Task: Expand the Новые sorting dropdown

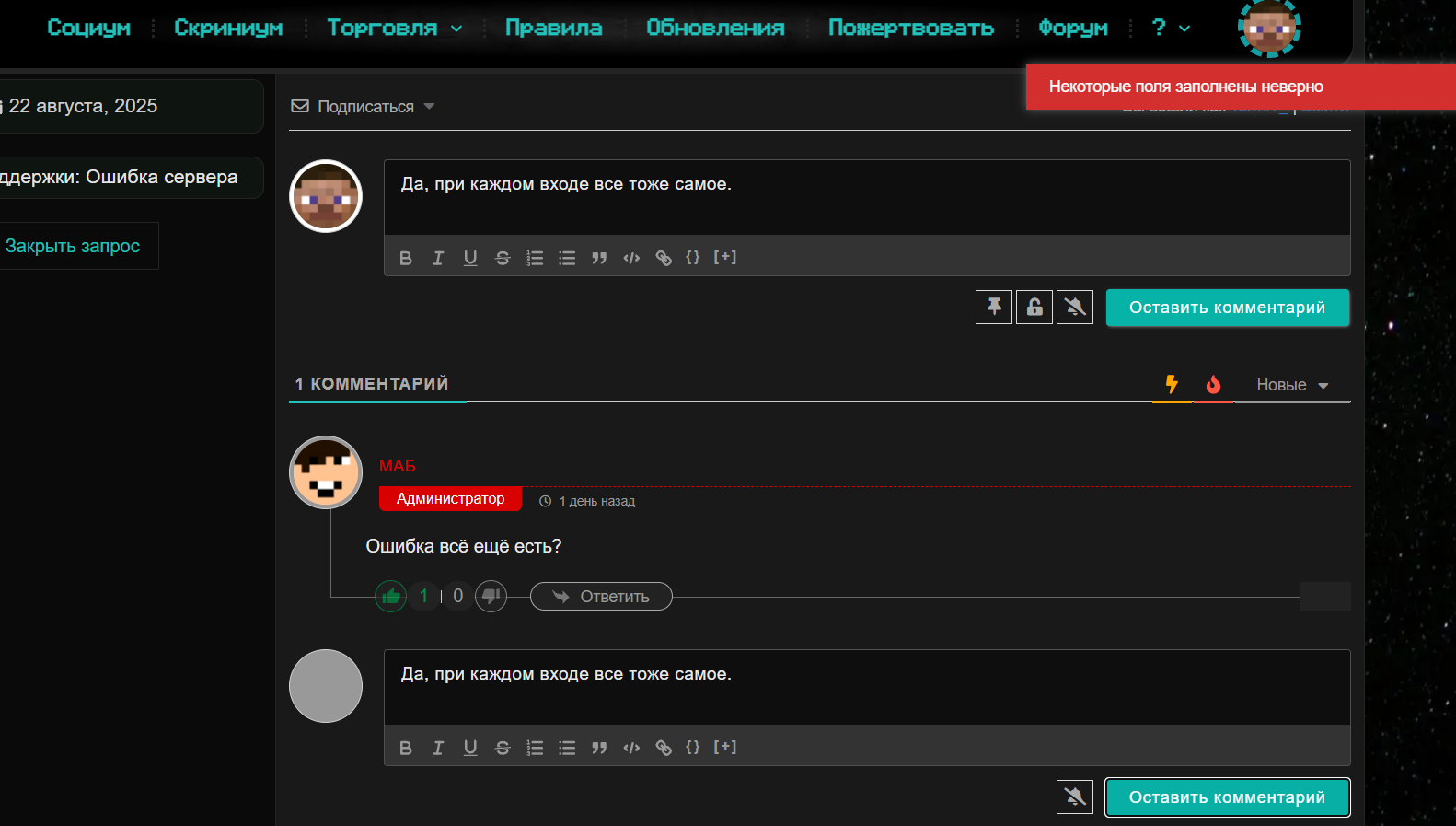Action: 1292,385
